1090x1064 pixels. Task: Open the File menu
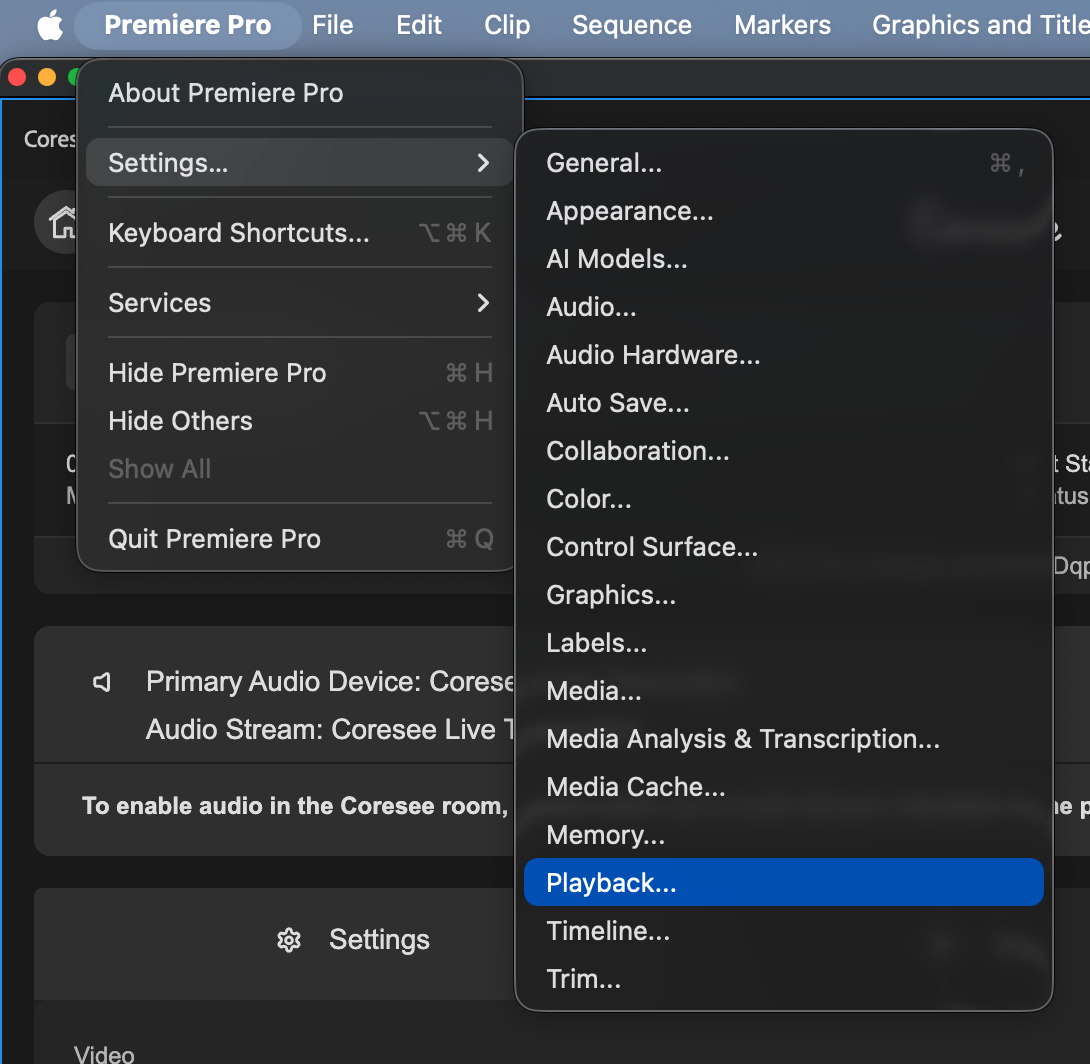[x=332, y=26]
